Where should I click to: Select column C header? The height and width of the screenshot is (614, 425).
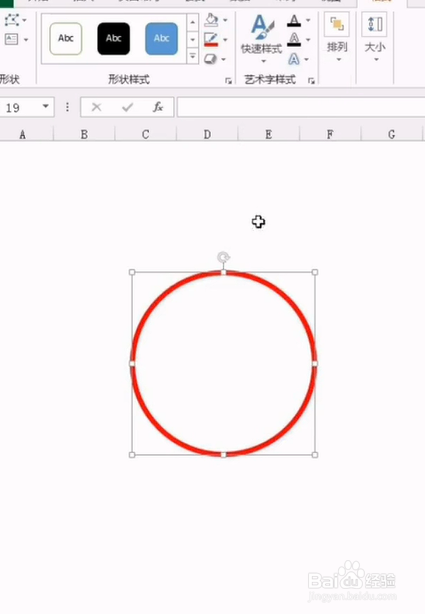(x=146, y=135)
